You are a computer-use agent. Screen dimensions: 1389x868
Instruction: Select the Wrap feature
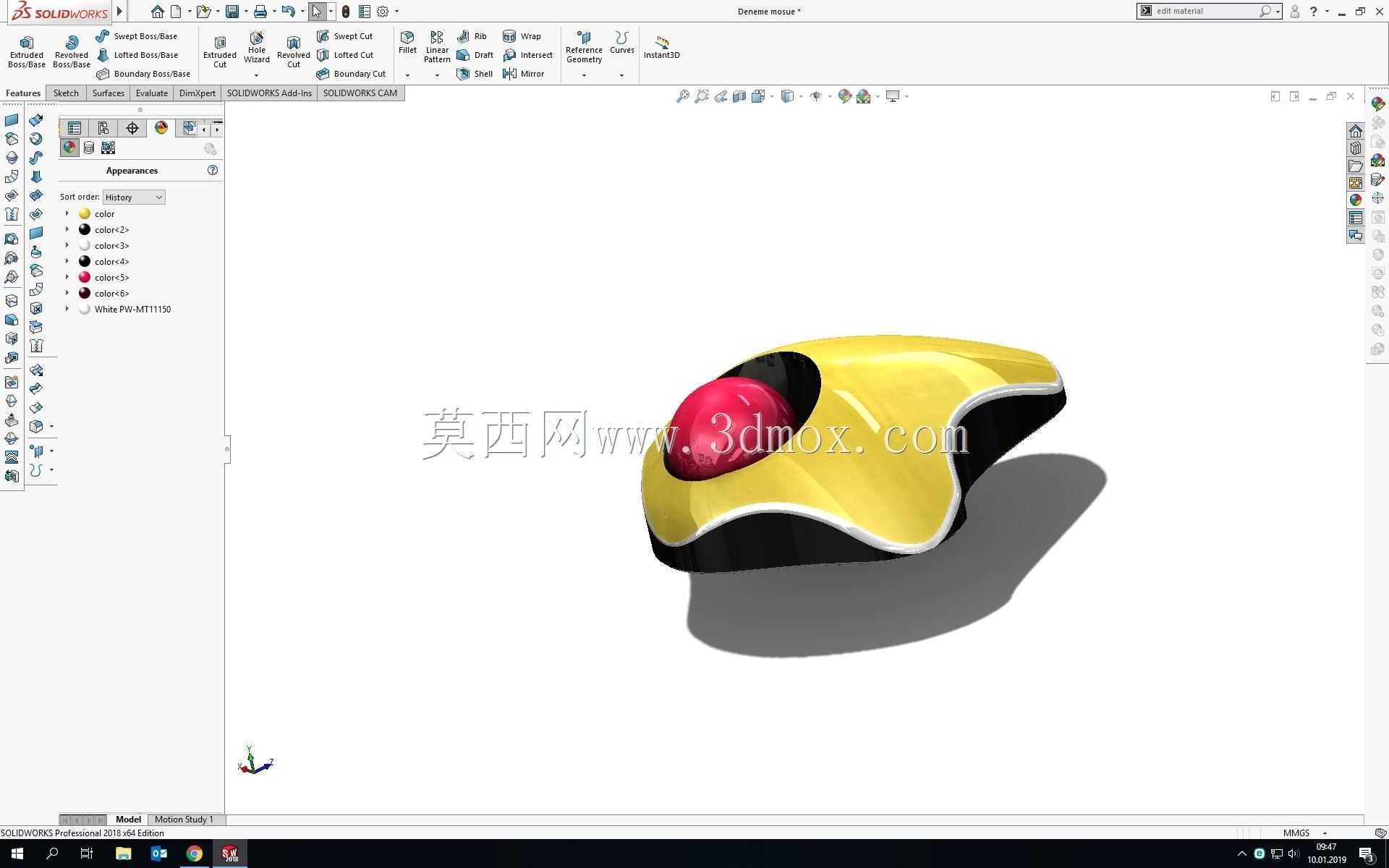point(522,36)
